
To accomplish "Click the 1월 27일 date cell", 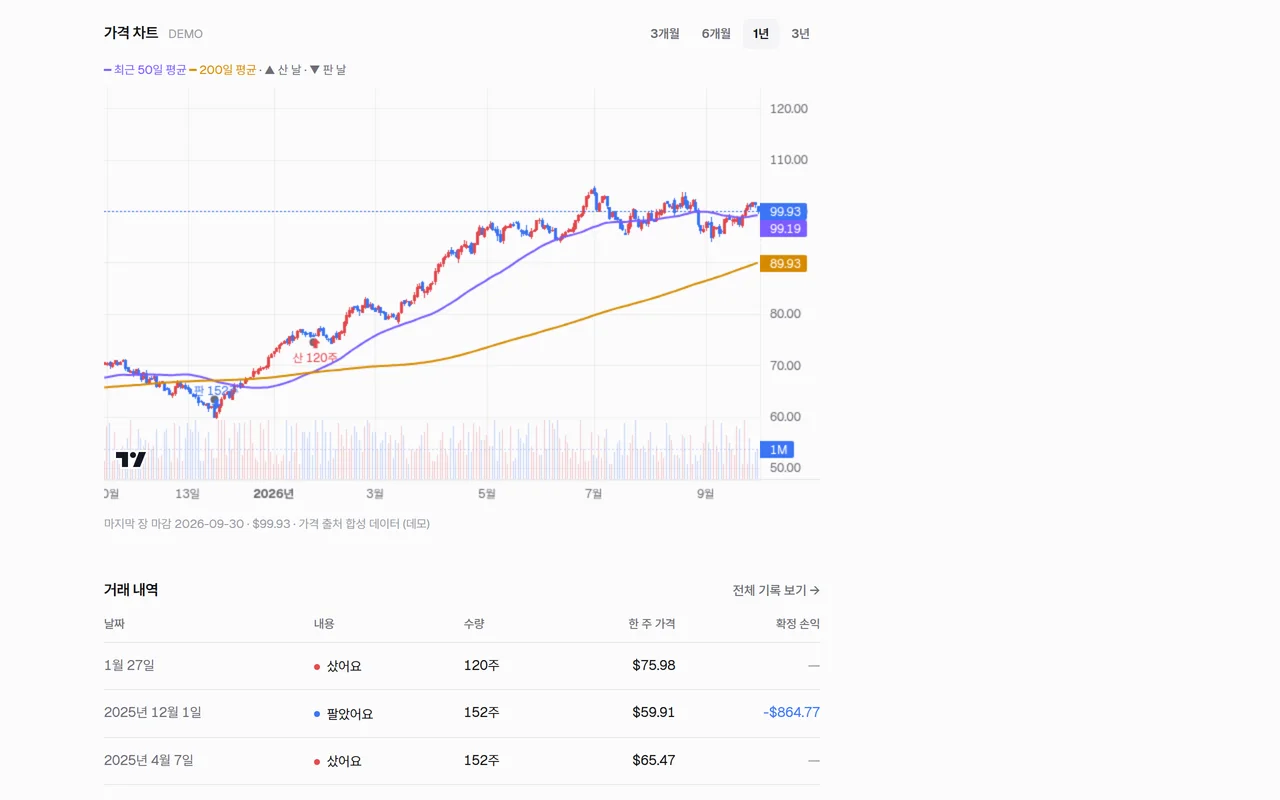I will pos(129,665).
